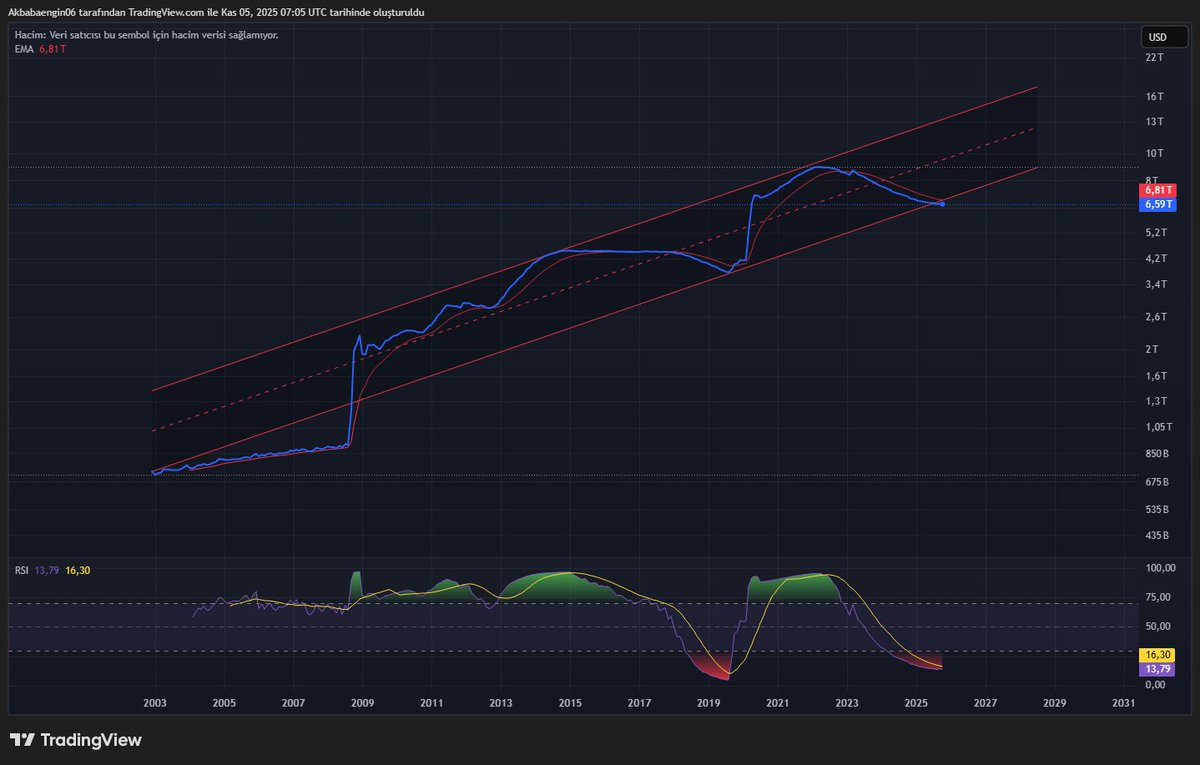Click the 435B price scale value

click(1158, 536)
